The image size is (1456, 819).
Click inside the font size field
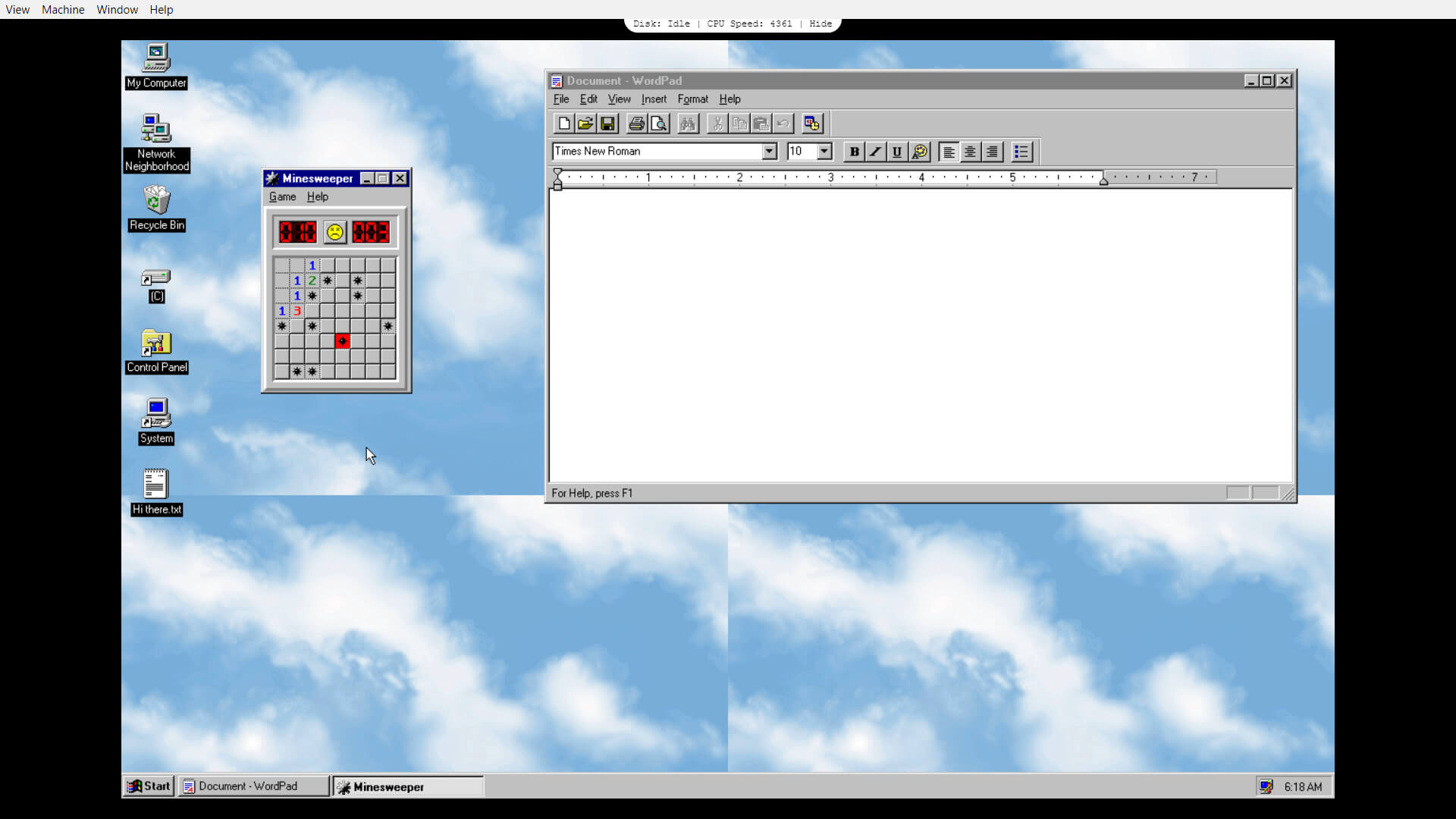(802, 152)
